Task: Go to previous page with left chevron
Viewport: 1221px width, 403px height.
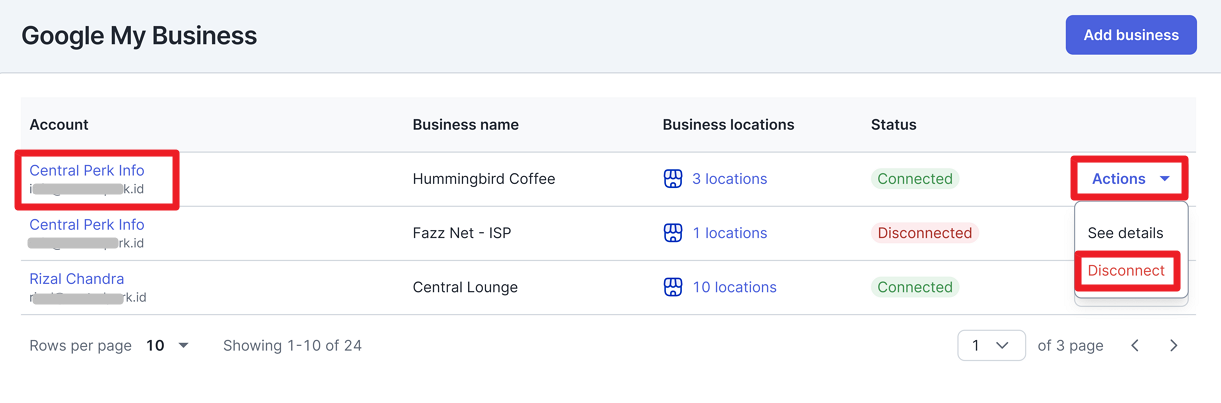Action: (1135, 346)
